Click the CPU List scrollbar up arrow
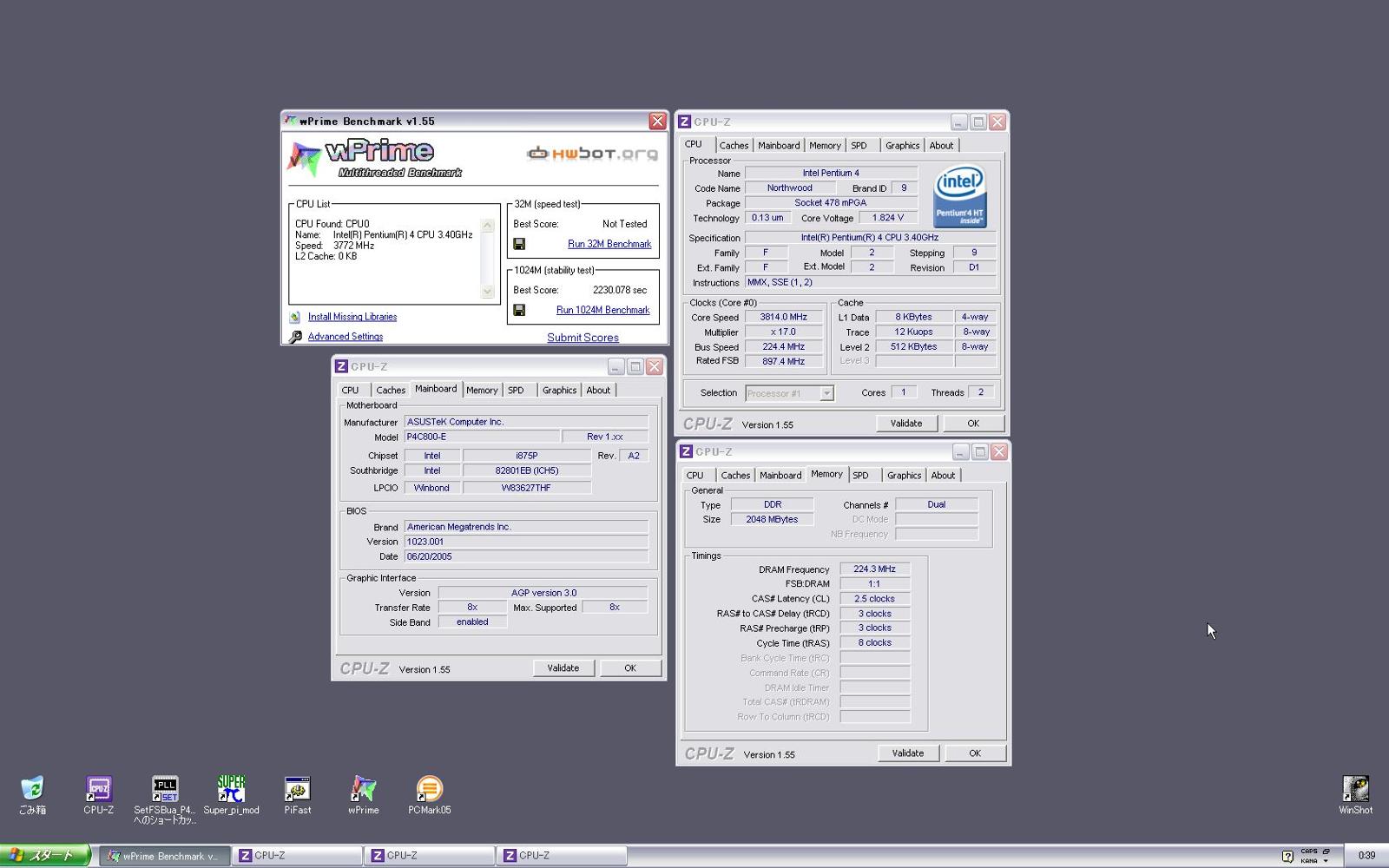This screenshot has width=1389, height=868. 487,226
